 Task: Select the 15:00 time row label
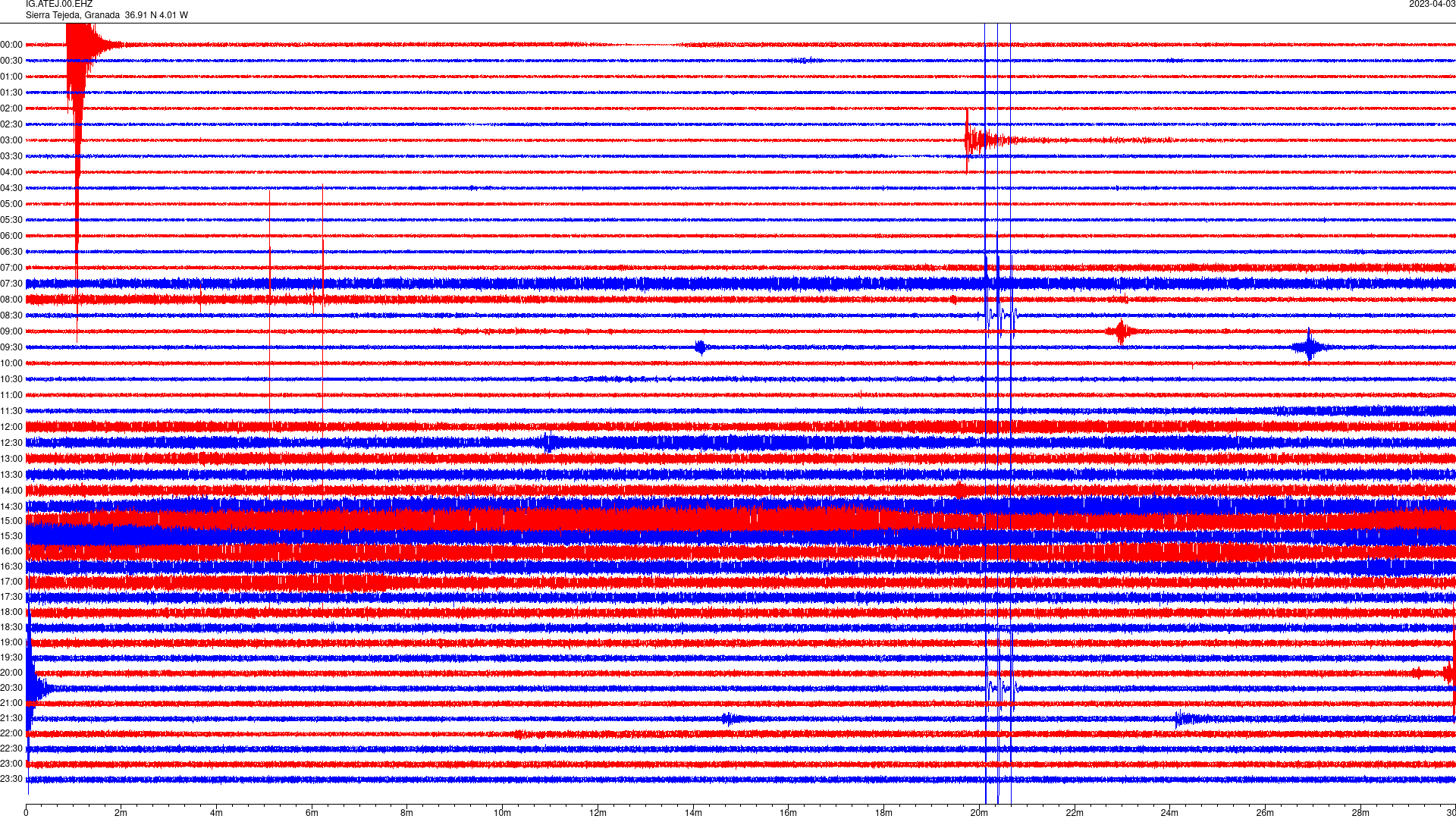[x=11, y=521]
